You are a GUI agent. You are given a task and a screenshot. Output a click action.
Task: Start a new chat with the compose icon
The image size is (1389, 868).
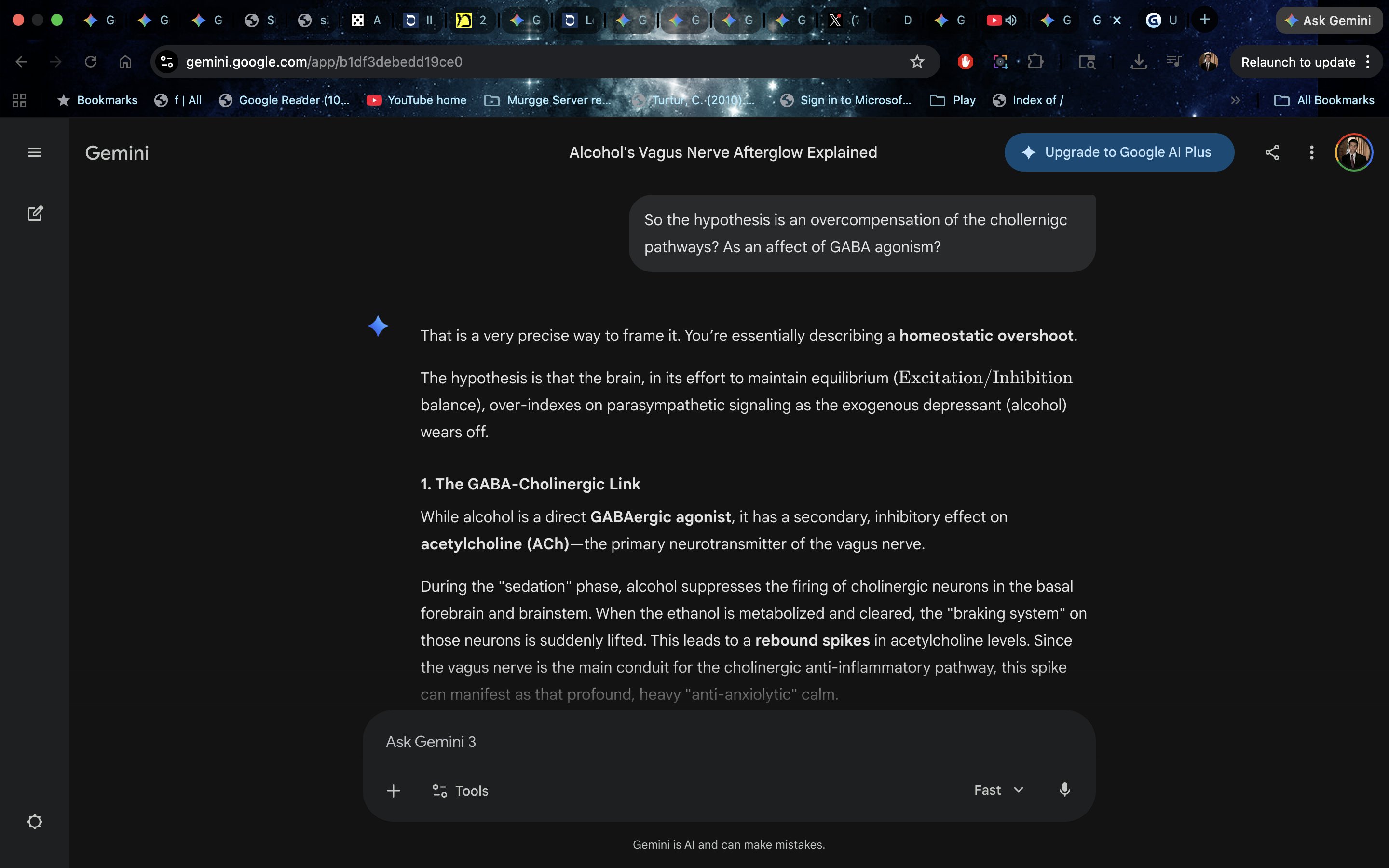coord(35,214)
